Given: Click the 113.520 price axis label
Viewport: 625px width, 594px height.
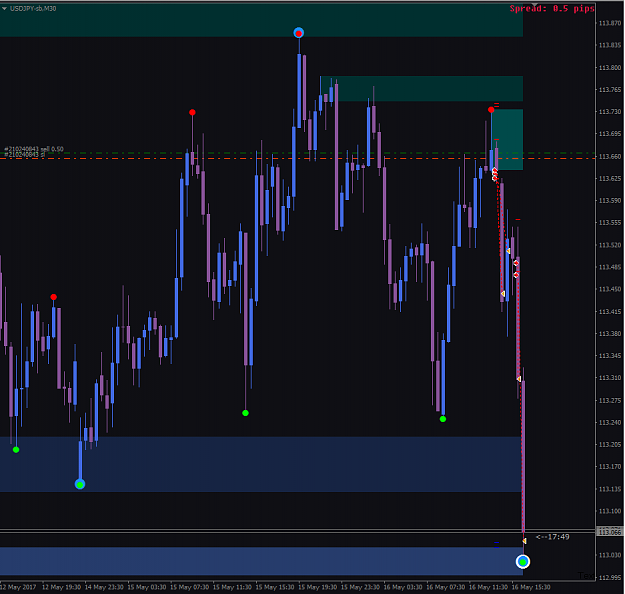Looking at the screenshot, I should [610, 245].
